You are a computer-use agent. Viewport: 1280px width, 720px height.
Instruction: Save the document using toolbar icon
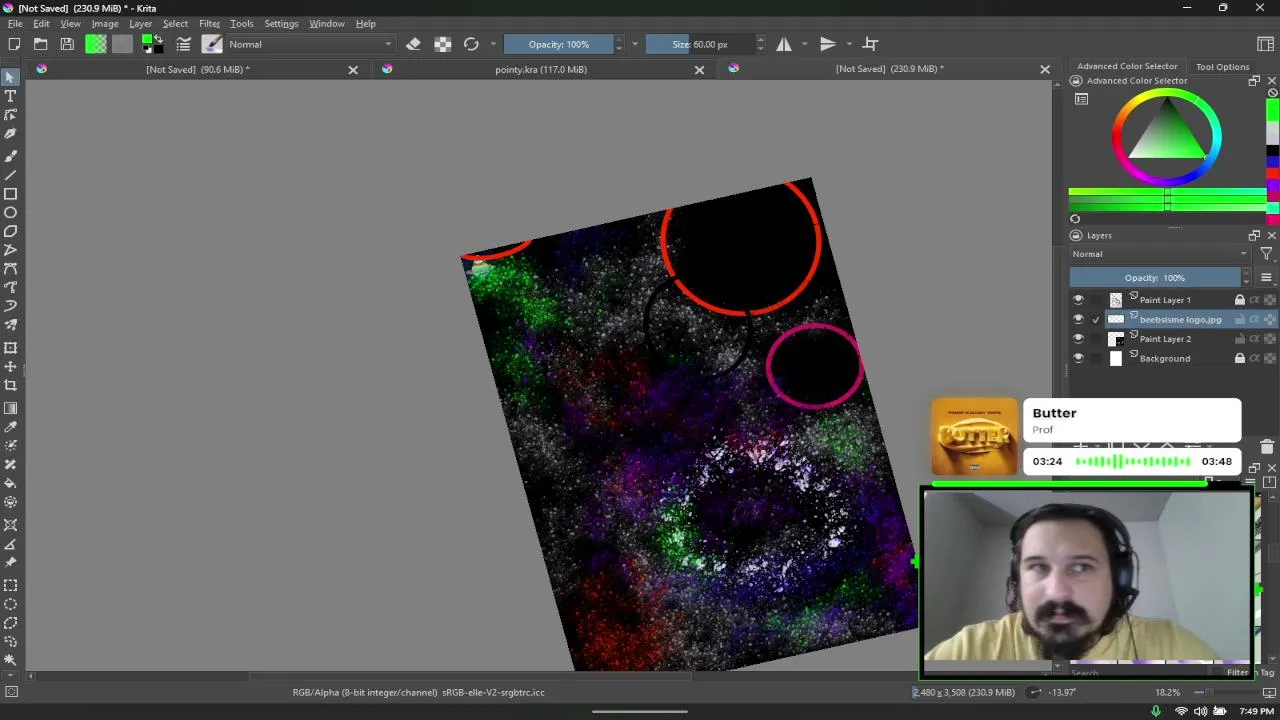pyautogui.click(x=67, y=44)
